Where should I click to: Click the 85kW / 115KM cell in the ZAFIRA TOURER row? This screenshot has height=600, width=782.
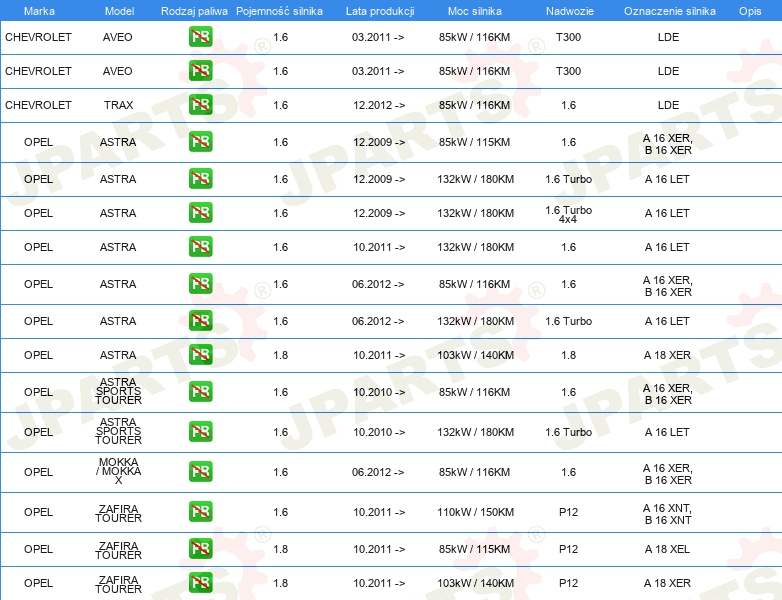475,549
